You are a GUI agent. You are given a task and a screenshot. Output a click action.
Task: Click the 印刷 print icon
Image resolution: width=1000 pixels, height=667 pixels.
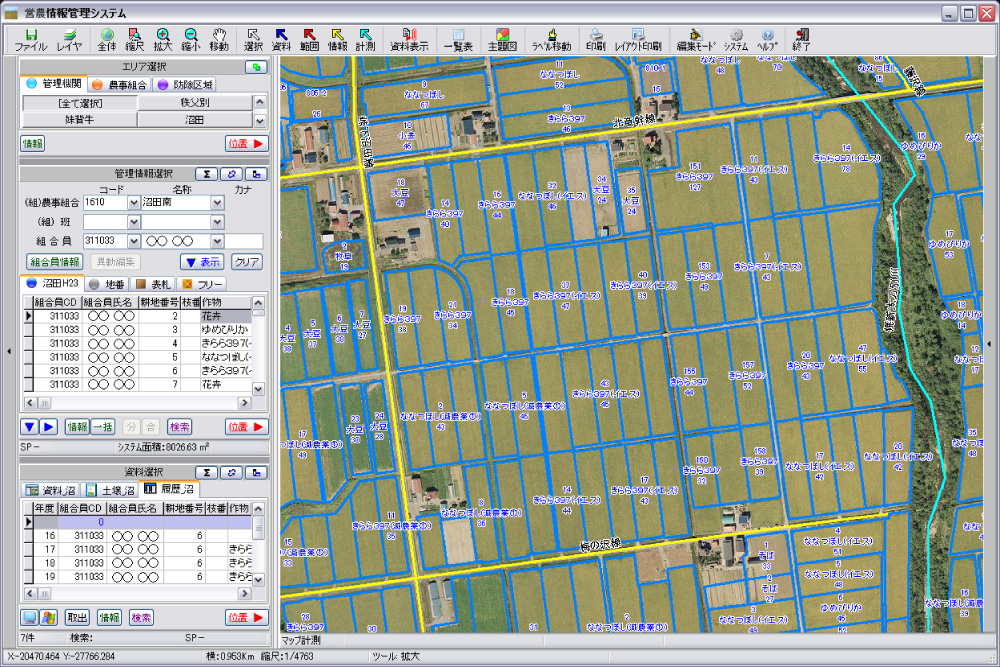coord(595,39)
